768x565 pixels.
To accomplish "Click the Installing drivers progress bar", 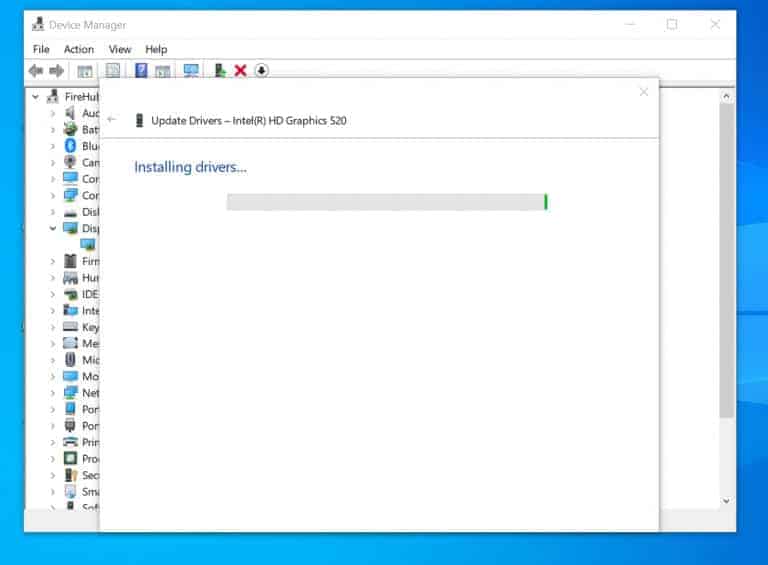I will 387,202.
